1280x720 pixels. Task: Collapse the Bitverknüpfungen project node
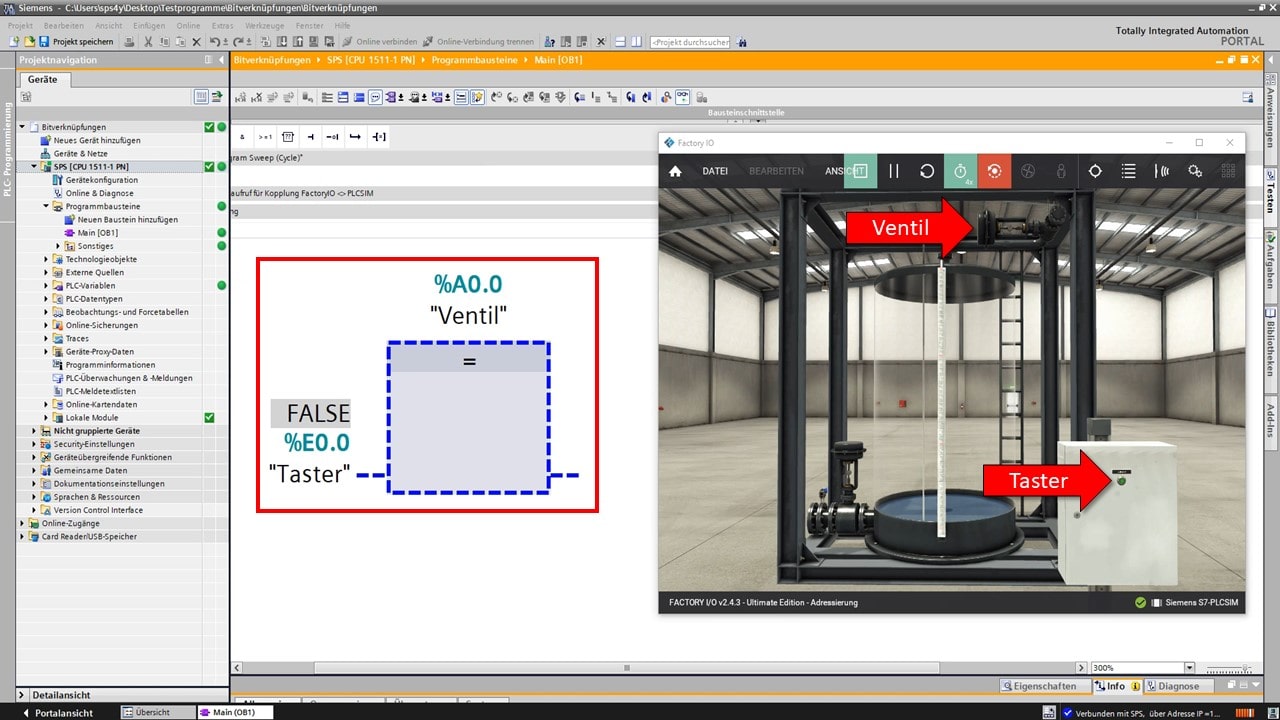(x=22, y=127)
